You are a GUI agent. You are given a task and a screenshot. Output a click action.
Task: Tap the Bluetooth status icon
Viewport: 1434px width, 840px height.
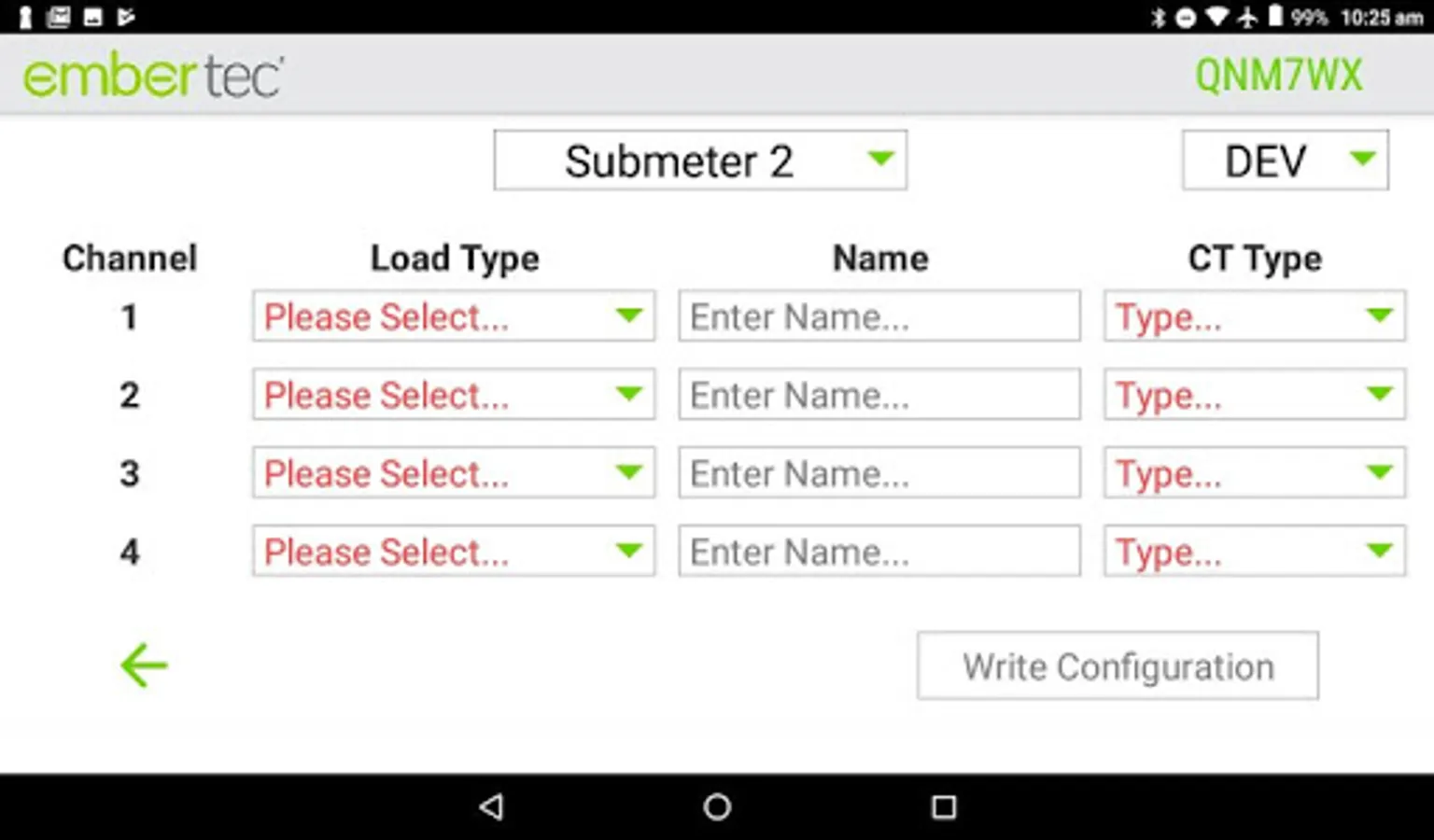pos(1159,17)
